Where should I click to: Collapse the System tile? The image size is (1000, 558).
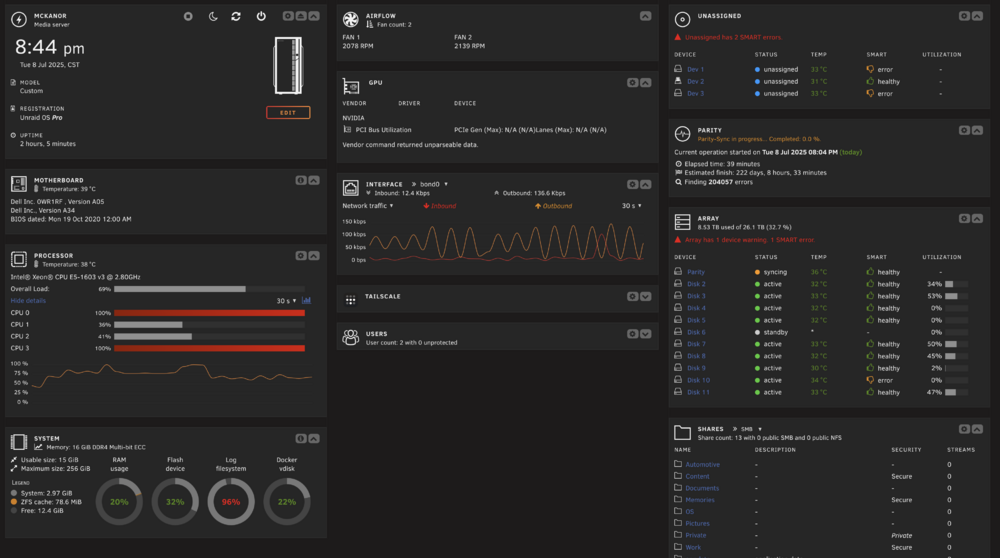tap(314, 439)
